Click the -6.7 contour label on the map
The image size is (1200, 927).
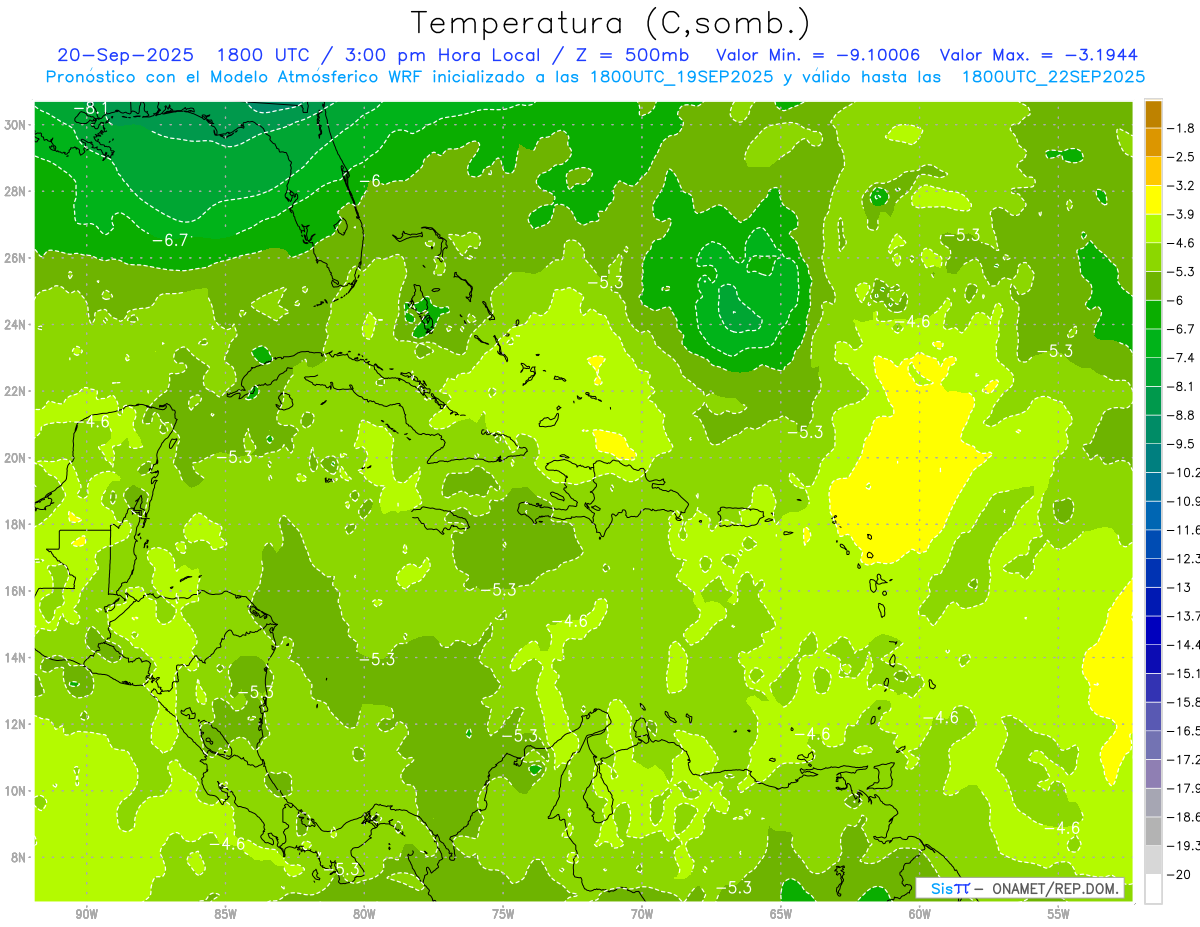(x=170, y=240)
